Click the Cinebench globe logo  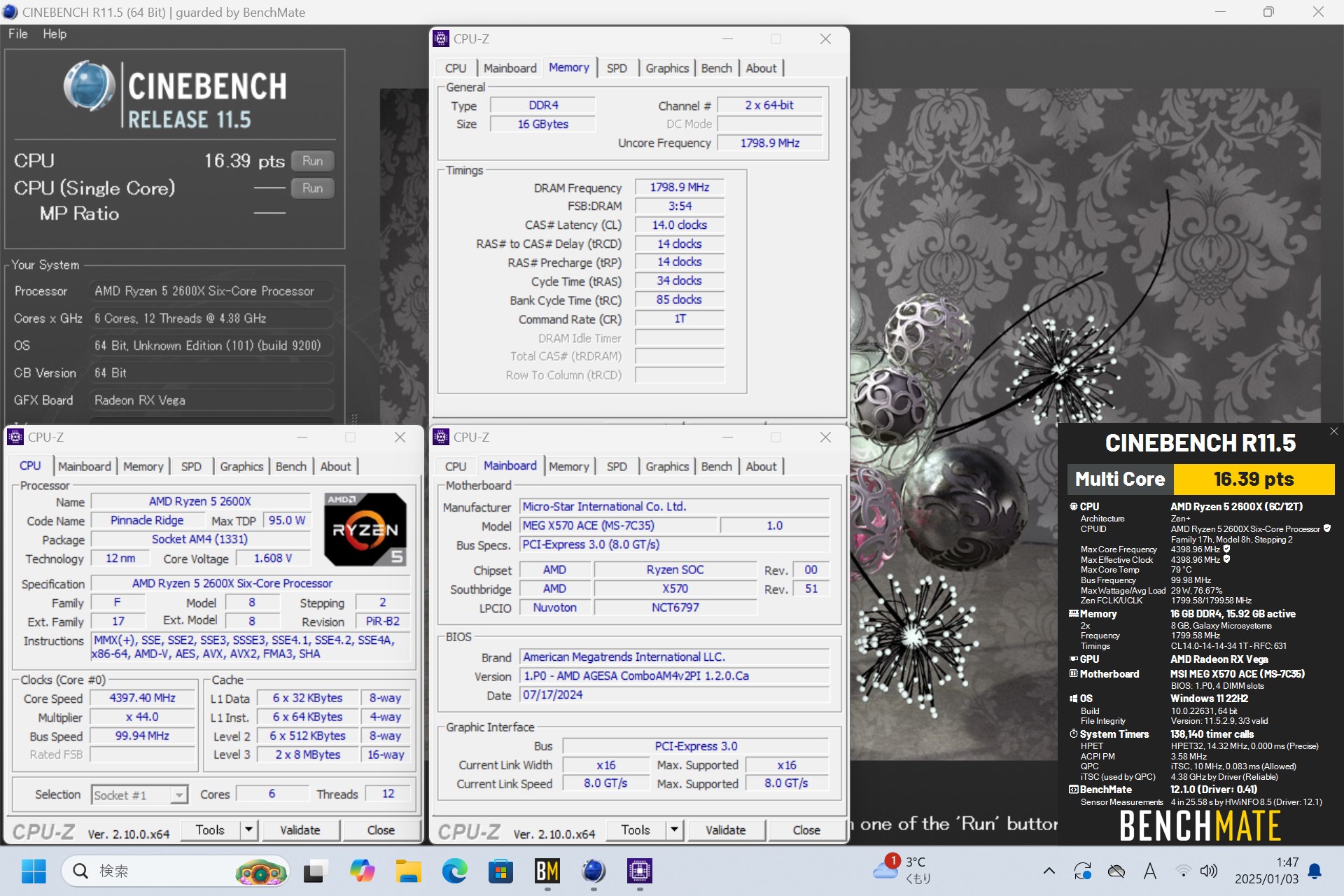89,87
